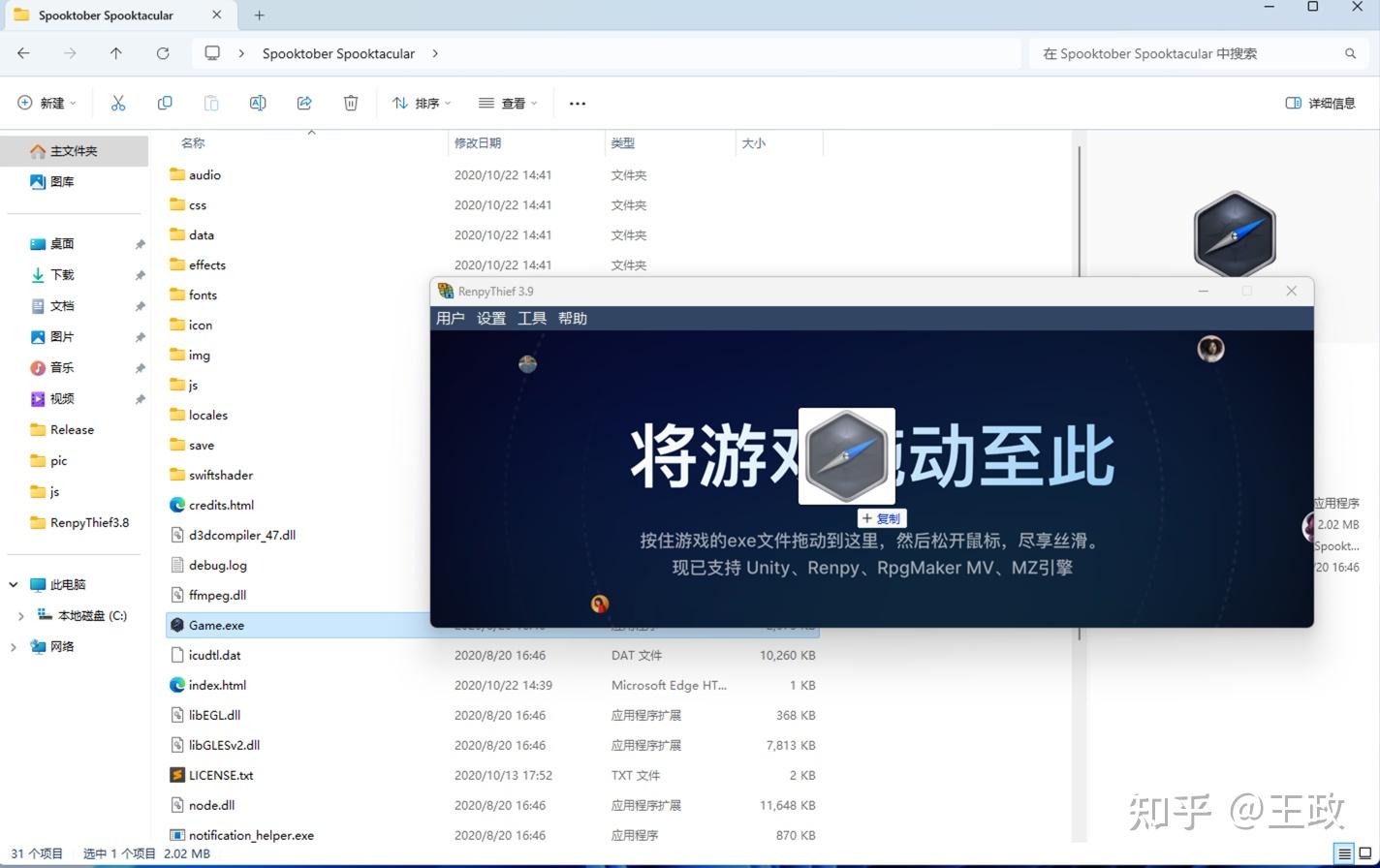Click the Delete trash icon

pos(351,103)
